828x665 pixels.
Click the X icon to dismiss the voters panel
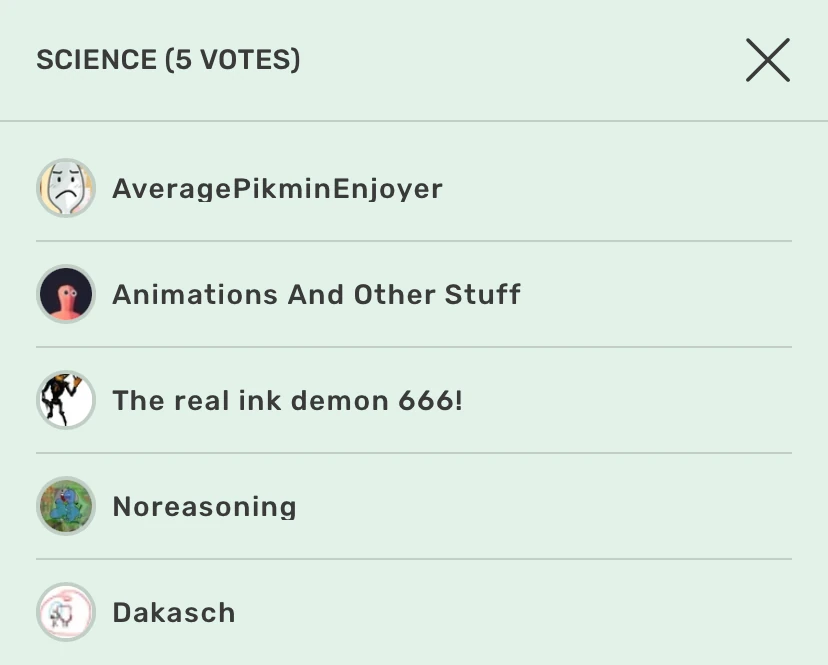click(x=767, y=59)
